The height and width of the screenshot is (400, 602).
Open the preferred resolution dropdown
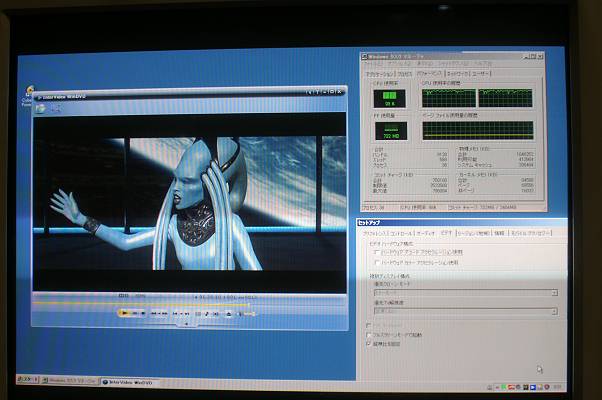(x=466, y=311)
